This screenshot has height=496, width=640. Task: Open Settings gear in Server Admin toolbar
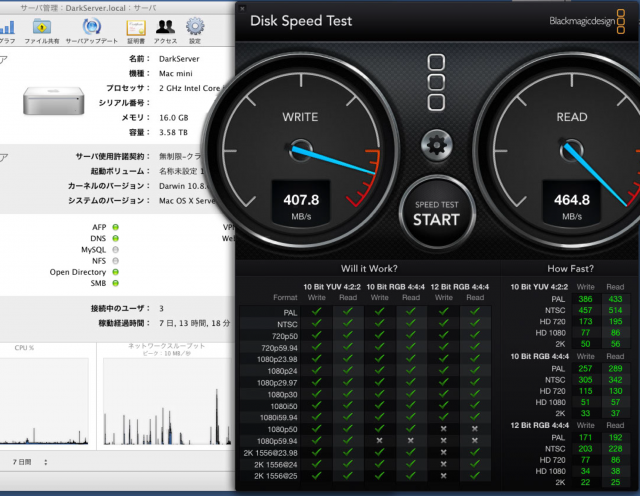click(195, 31)
